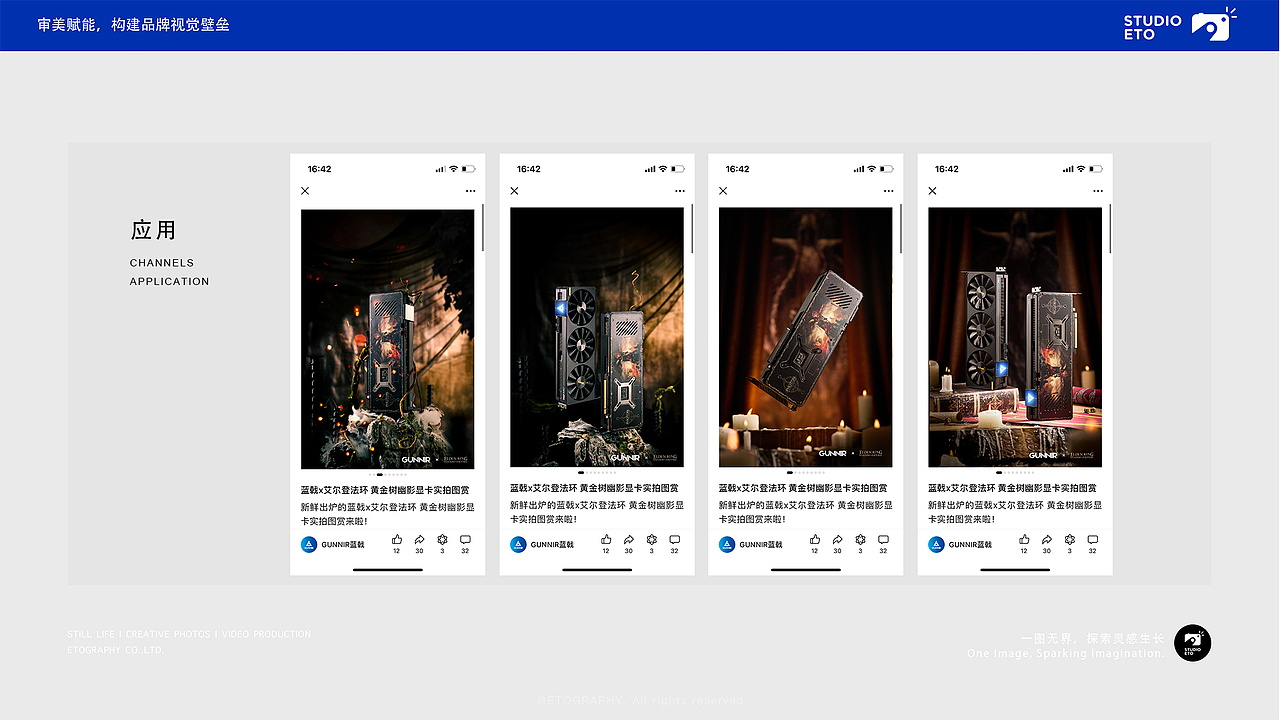The width and height of the screenshot is (1280, 720).
Task: Tap the thumbs-up like icon in the first phone
Action: [x=397, y=539]
